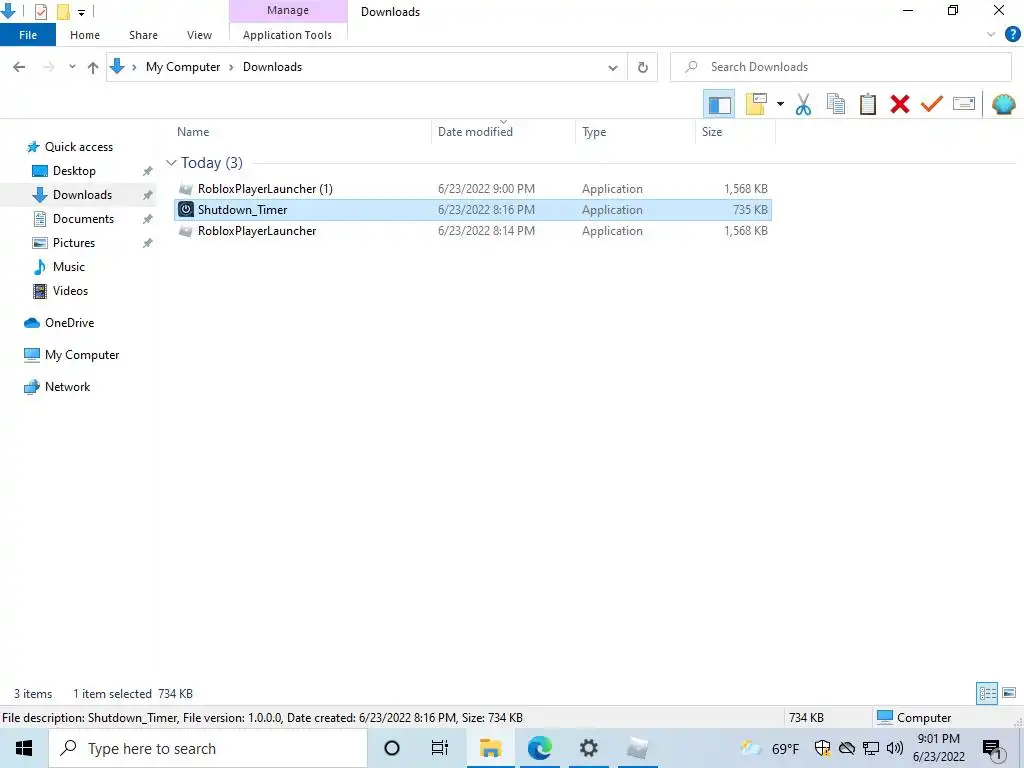The height and width of the screenshot is (768, 1024).
Task: Sort by the Size column header
Action: click(x=712, y=132)
